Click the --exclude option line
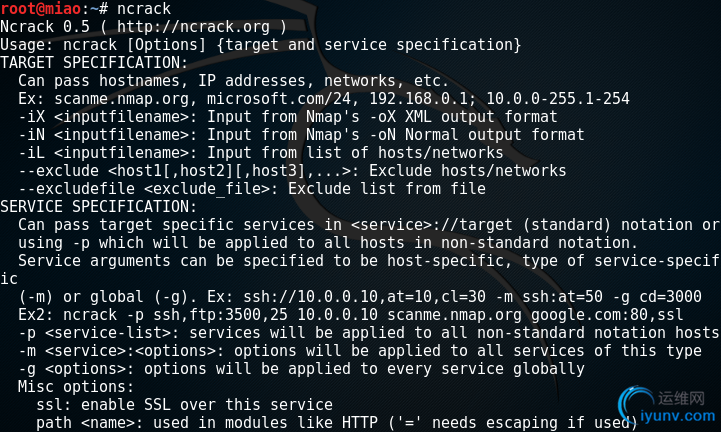721x432 pixels. click(x=292, y=171)
